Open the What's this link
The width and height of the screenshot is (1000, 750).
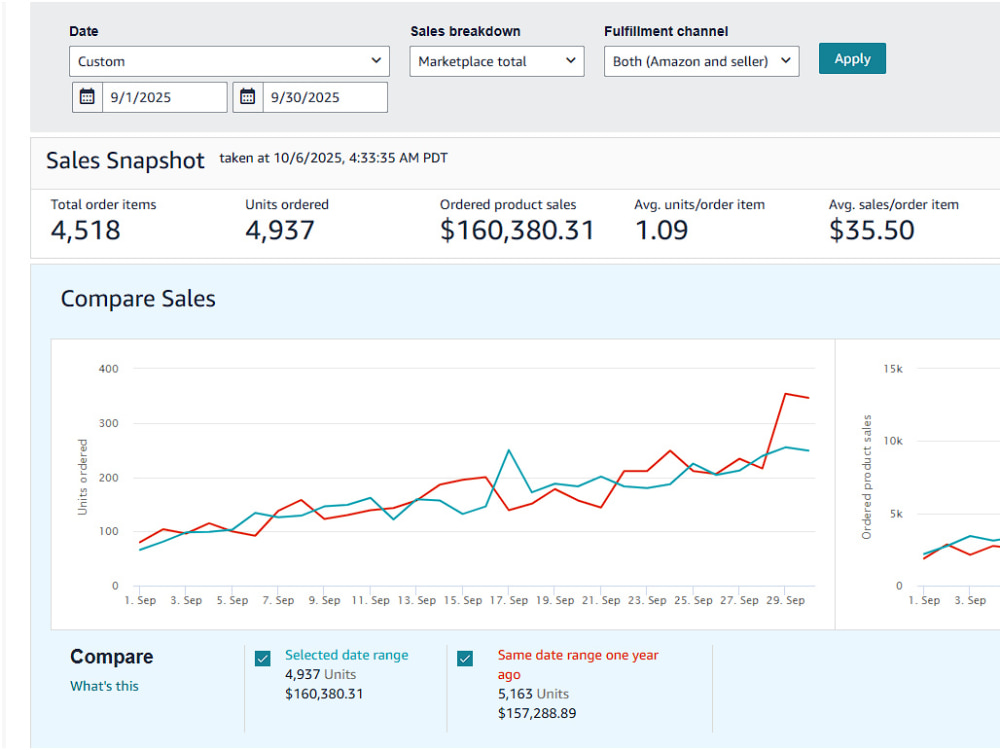click(x=104, y=686)
